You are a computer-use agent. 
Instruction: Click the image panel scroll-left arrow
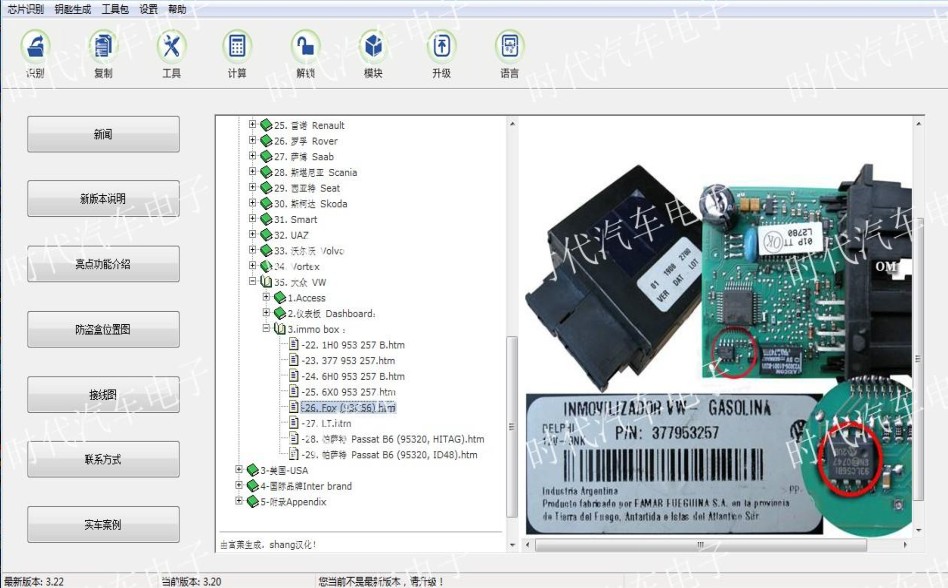528,544
